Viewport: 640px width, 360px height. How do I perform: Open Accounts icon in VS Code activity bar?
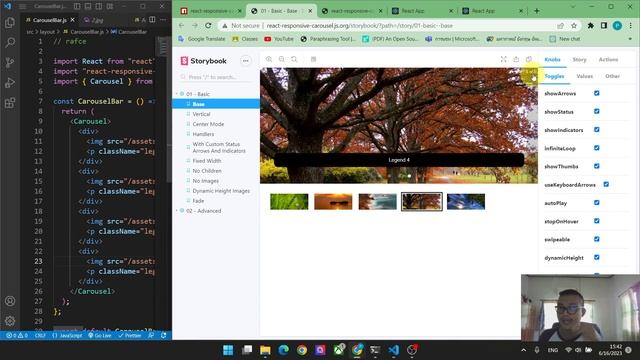pyautogui.click(x=10, y=301)
